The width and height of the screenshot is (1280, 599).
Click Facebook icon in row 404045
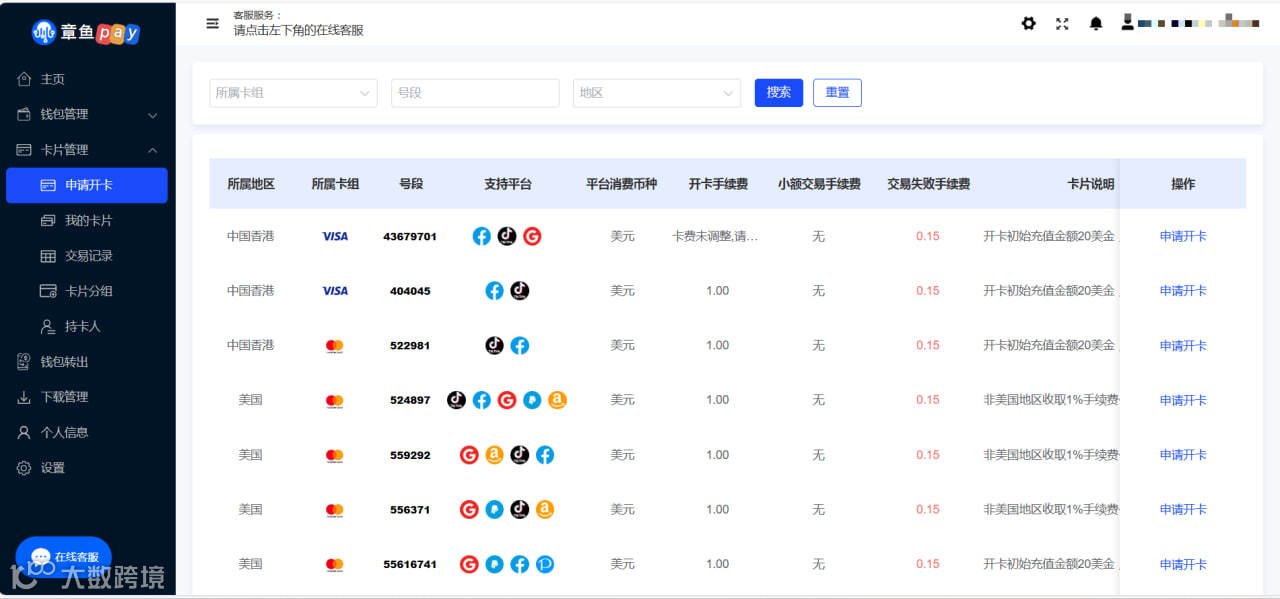pyautogui.click(x=494, y=291)
